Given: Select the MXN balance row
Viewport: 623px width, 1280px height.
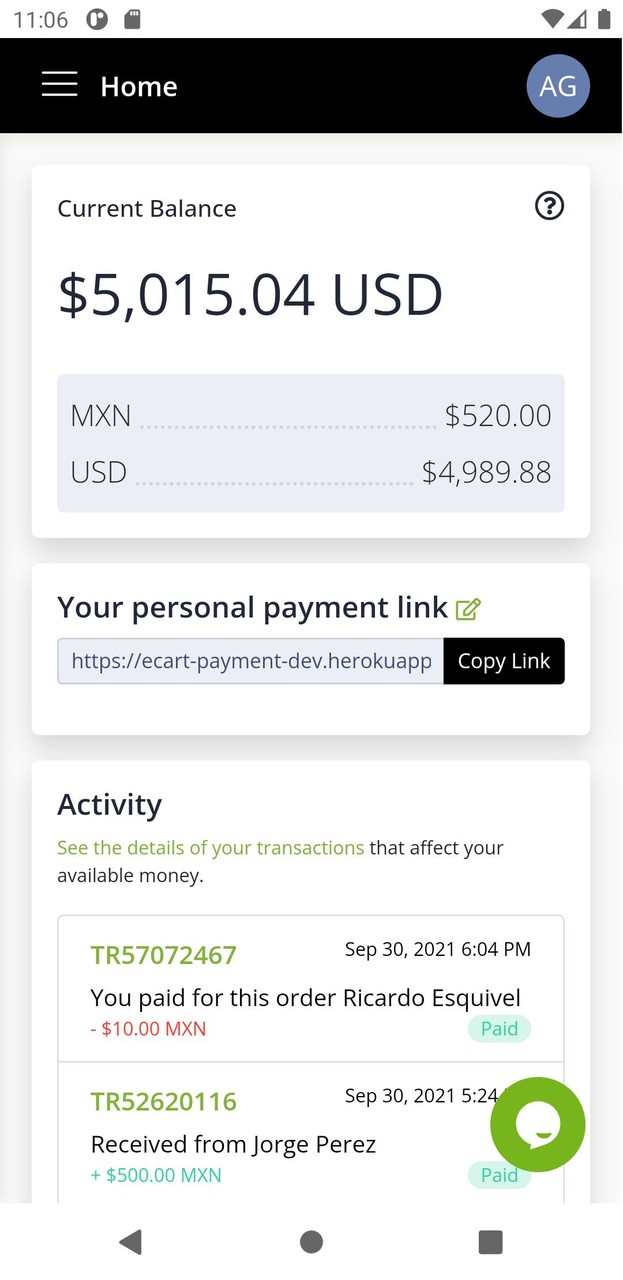Looking at the screenshot, I should [x=311, y=416].
